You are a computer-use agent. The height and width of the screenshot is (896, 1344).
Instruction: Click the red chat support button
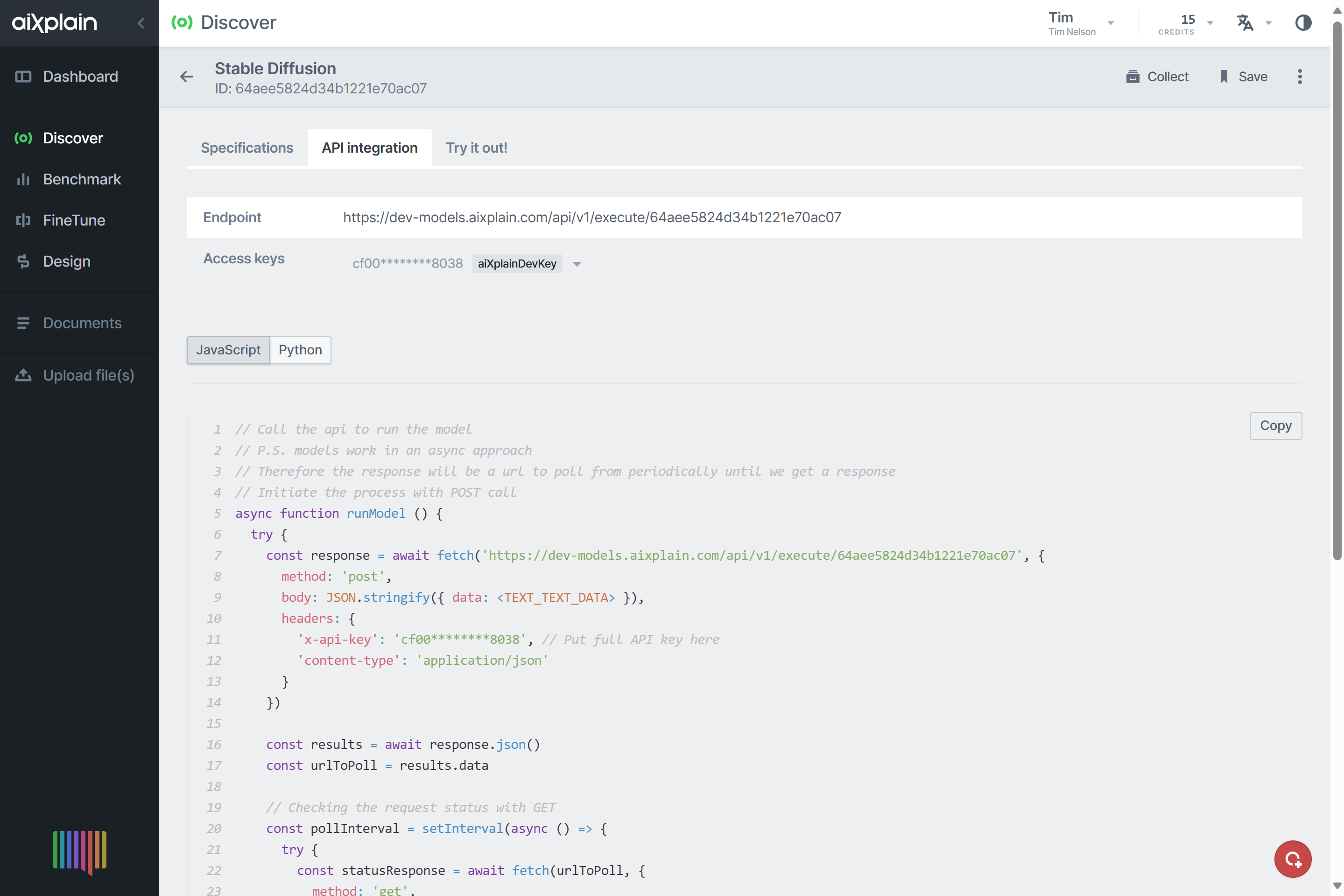(x=1293, y=859)
